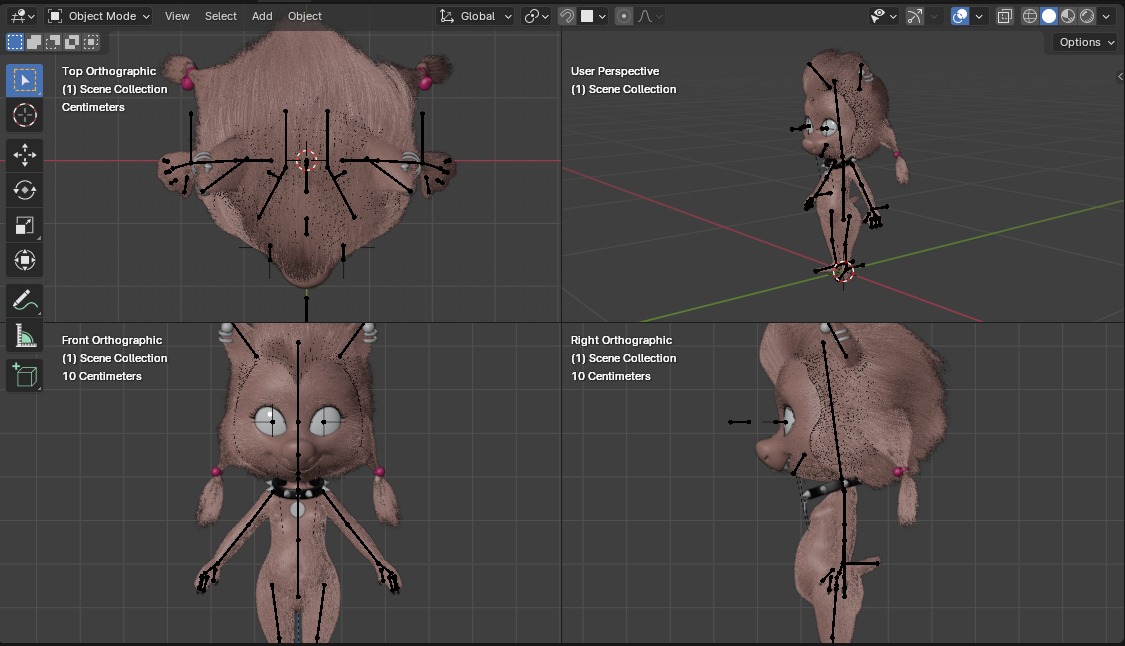Toggle proportional editing
Screen dimensions: 1125x646
pyautogui.click(x=624, y=16)
